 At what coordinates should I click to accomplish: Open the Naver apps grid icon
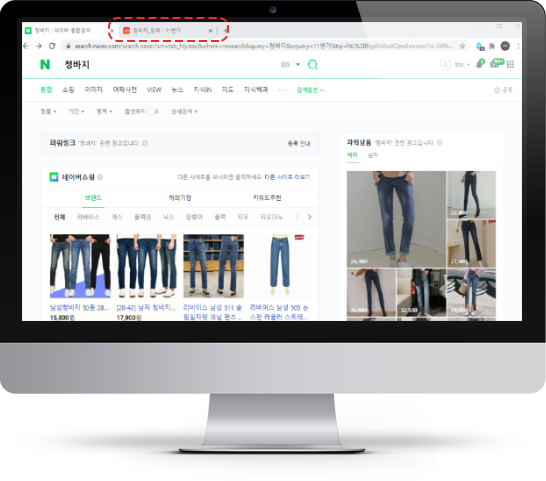click(510, 64)
